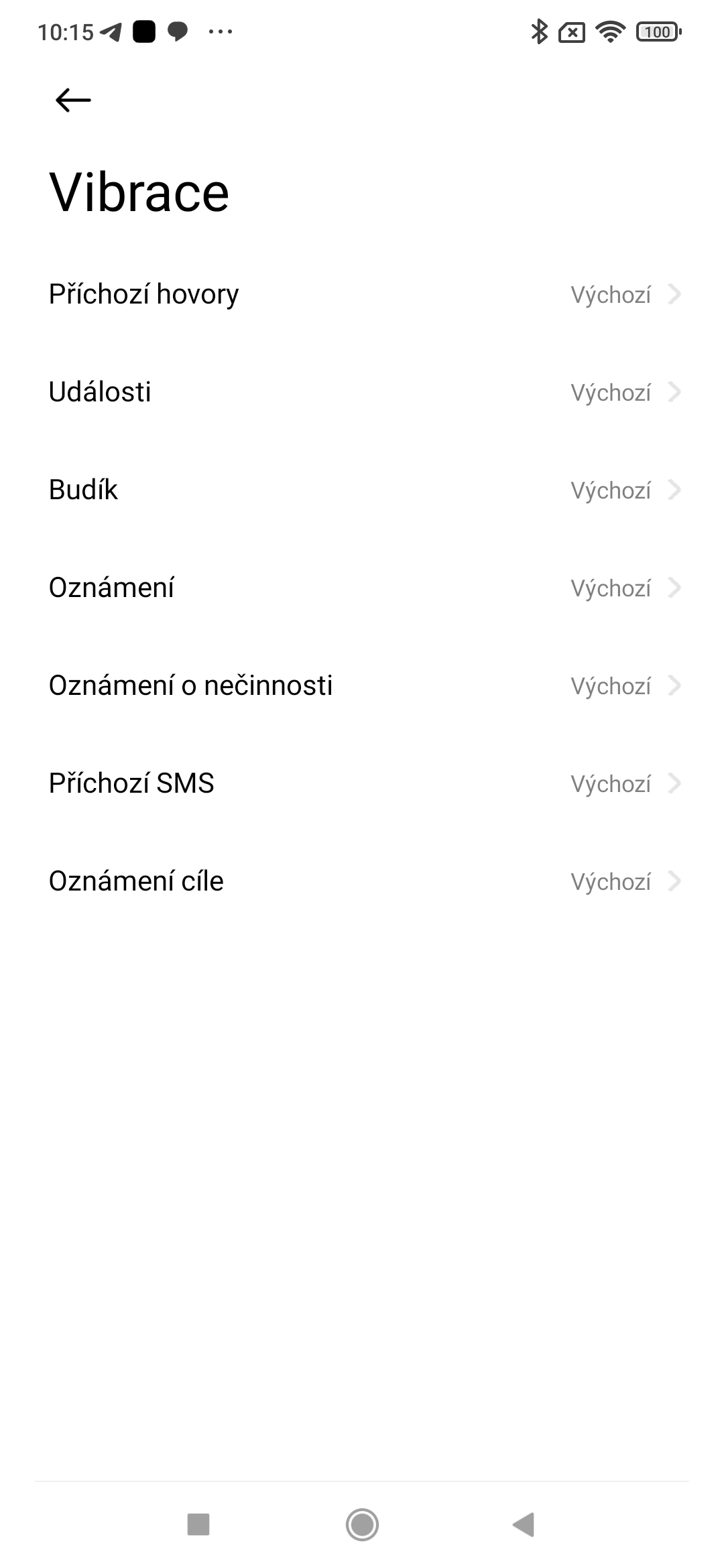
Task: Tap the back arrow icon
Action: pos(73,101)
